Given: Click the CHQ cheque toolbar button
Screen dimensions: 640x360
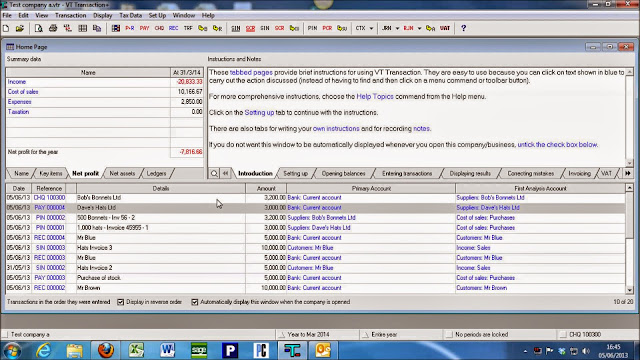Looking at the screenshot, I should pyautogui.click(x=159, y=28).
